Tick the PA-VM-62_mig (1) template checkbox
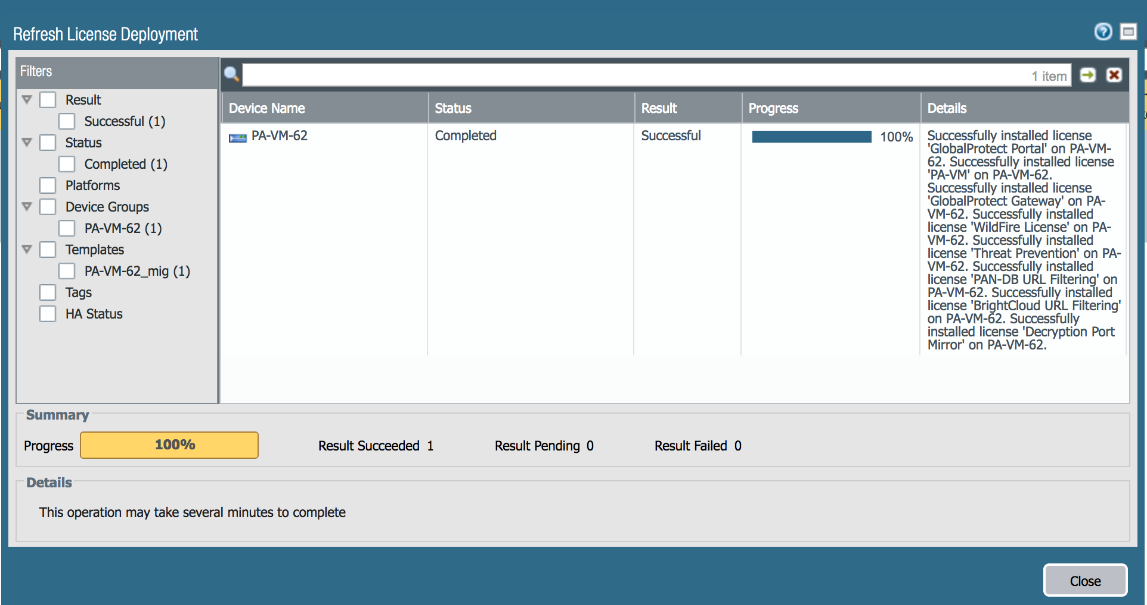The image size is (1147, 605). (67, 271)
